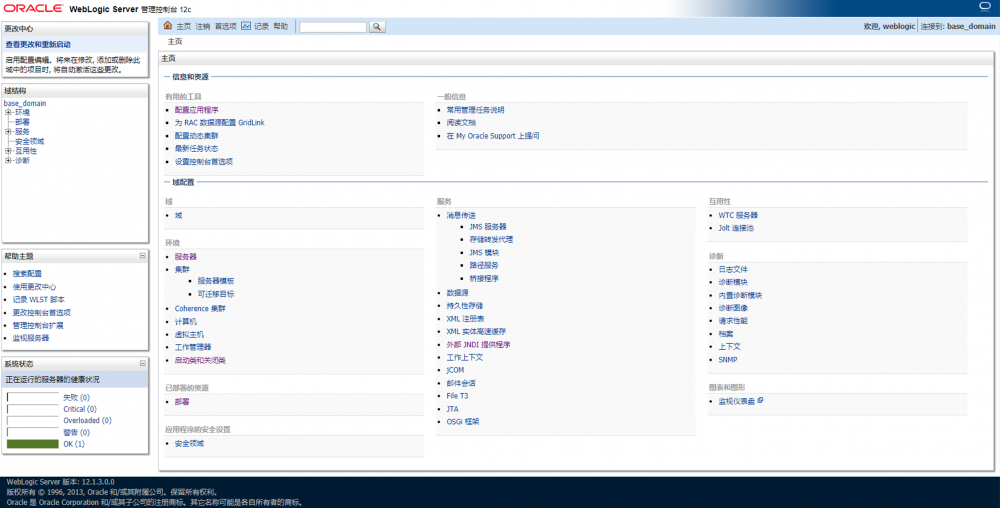Open the 服务器模板 link

pyautogui.click(x=216, y=281)
